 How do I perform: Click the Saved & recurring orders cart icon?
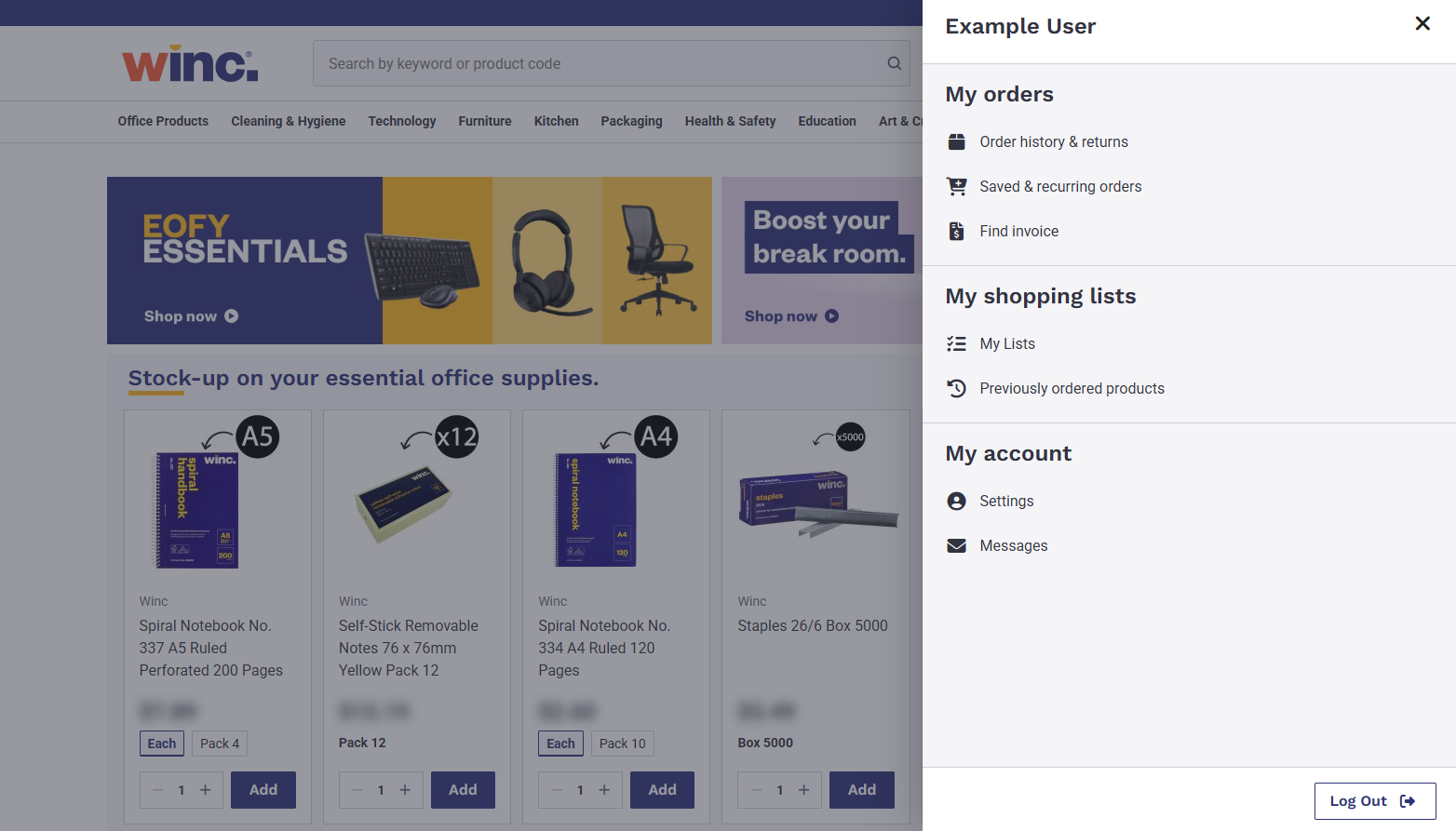pos(956,186)
